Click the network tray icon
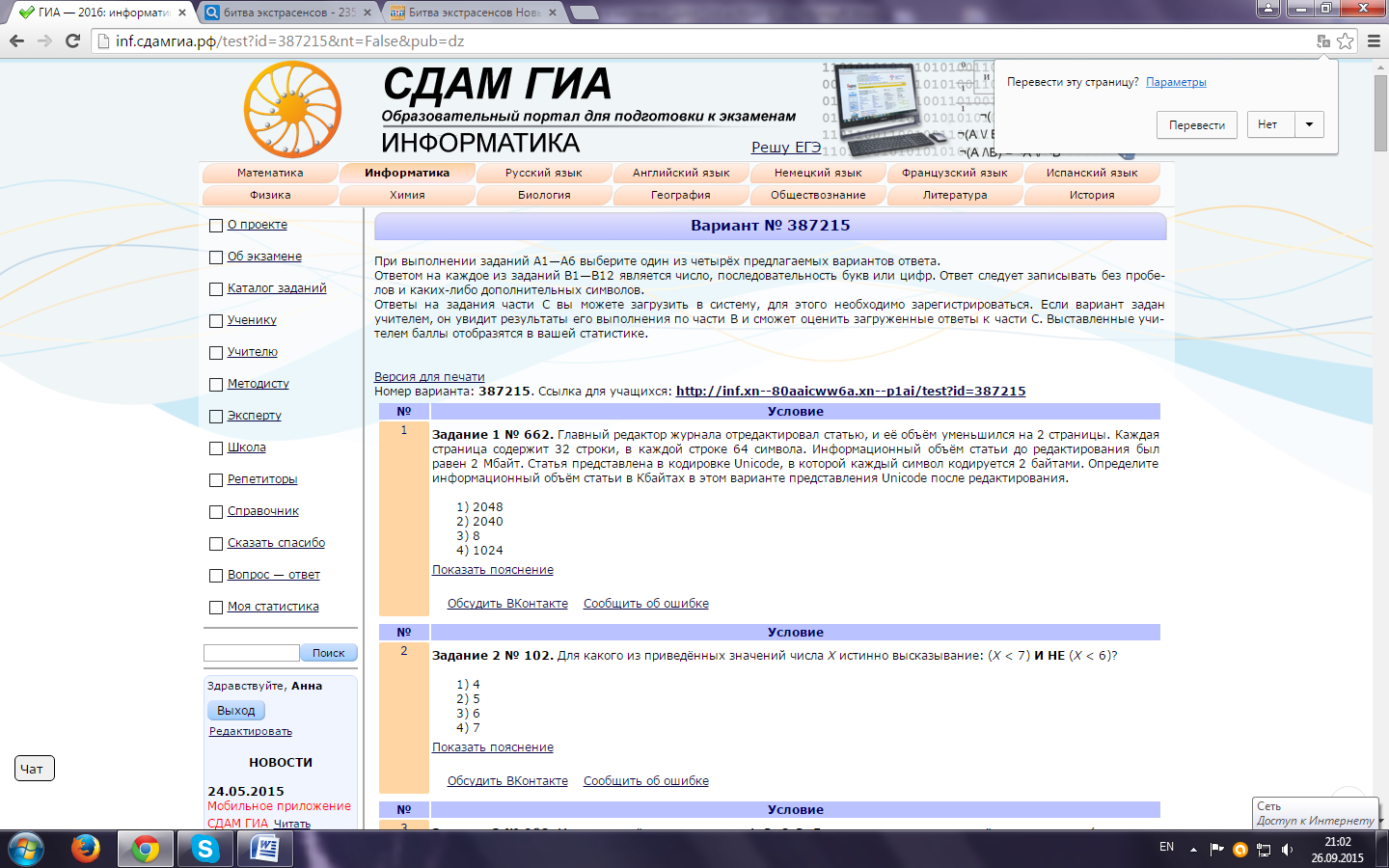1389x868 pixels. click(1264, 850)
